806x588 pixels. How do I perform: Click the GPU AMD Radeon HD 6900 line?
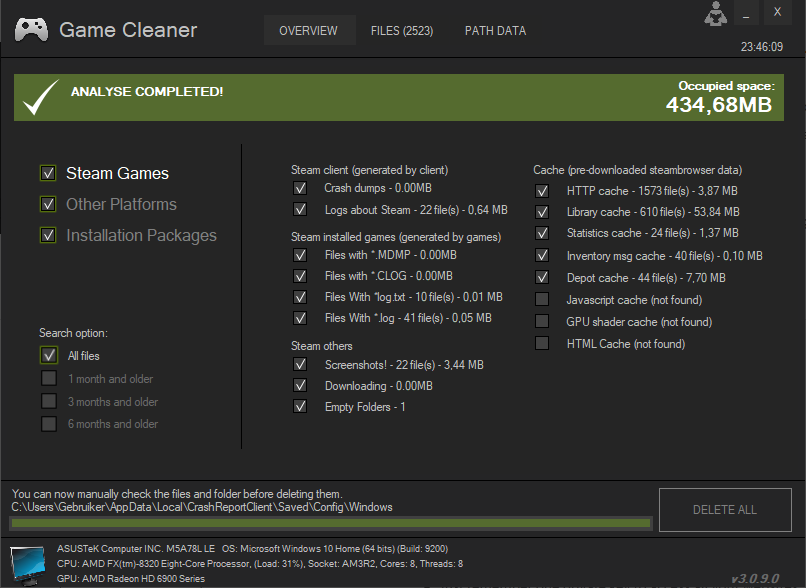coord(131,579)
